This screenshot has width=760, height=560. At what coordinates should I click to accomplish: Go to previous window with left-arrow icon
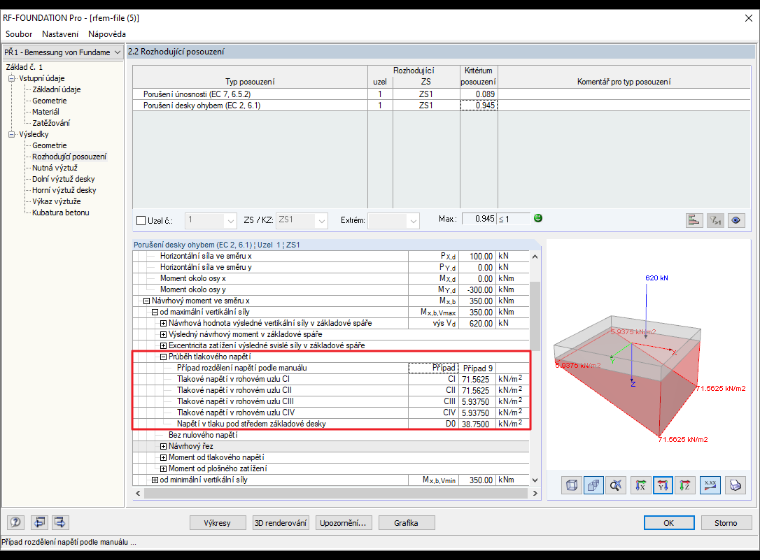click(39, 522)
